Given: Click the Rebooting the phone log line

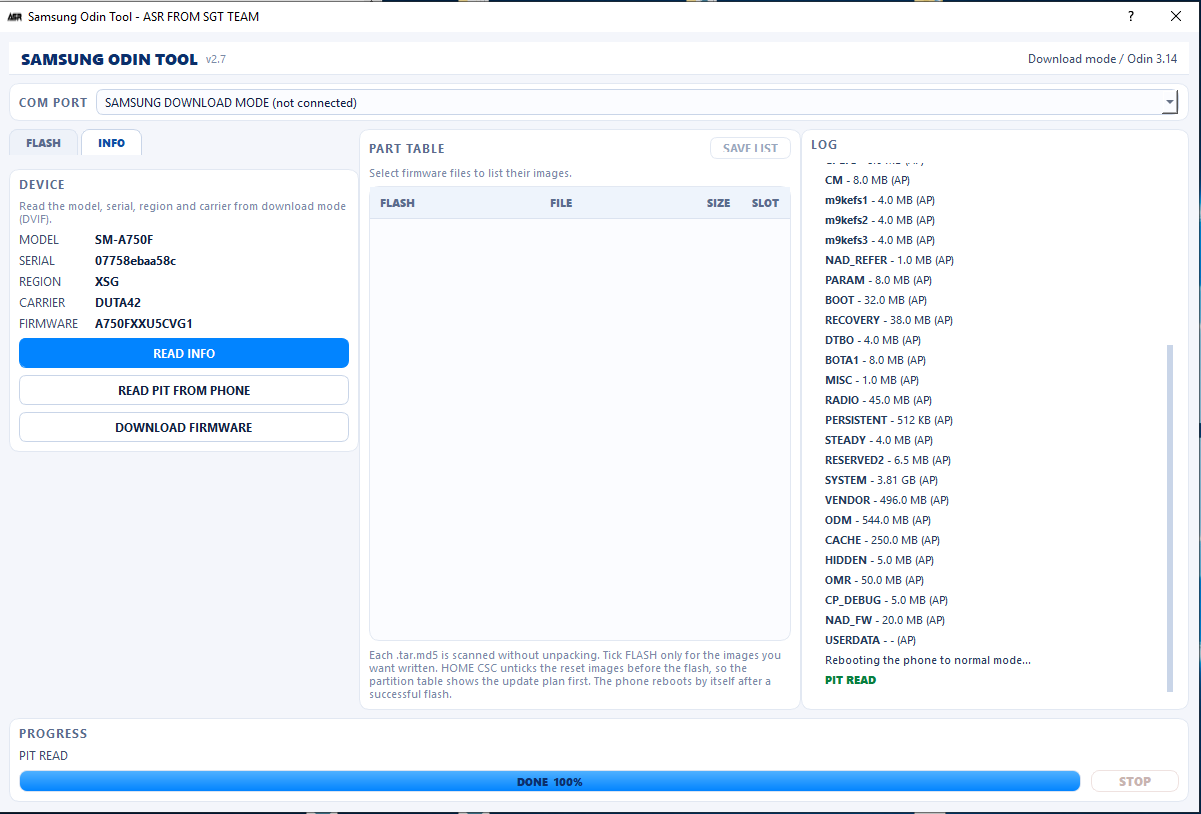Looking at the screenshot, I should click(x=928, y=660).
